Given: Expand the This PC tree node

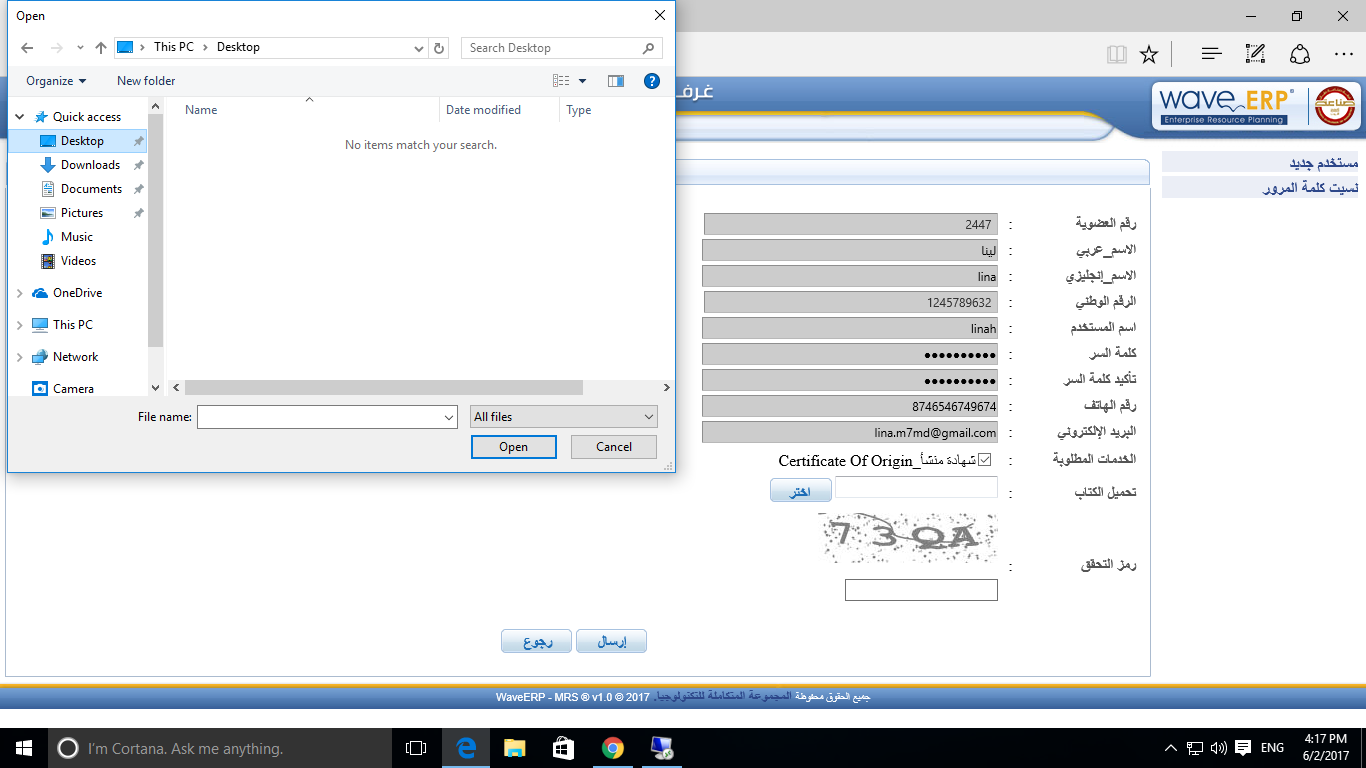Looking at the screenshot, I should (19, 325).
